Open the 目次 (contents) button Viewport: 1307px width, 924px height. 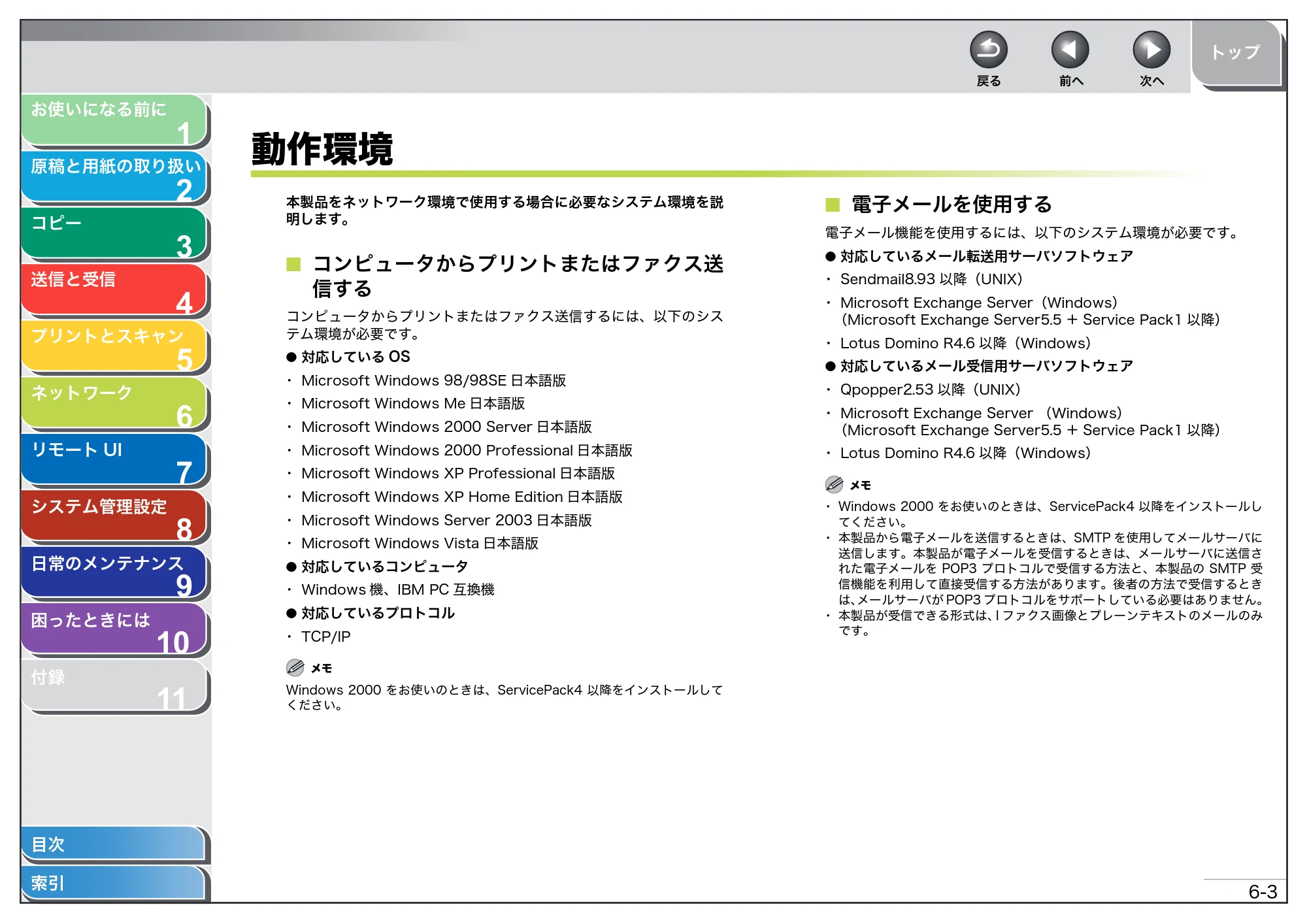pos(114,844)
